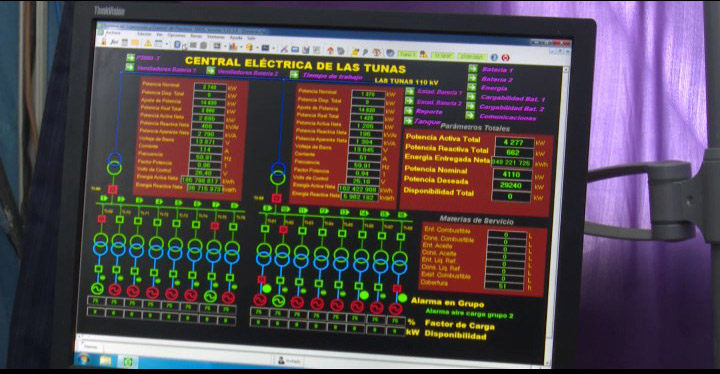The width and height of the screenshot is (720, 374).
Task: Open the Ayuda menu
Action: pyautogui.click(x=236, y=37)
